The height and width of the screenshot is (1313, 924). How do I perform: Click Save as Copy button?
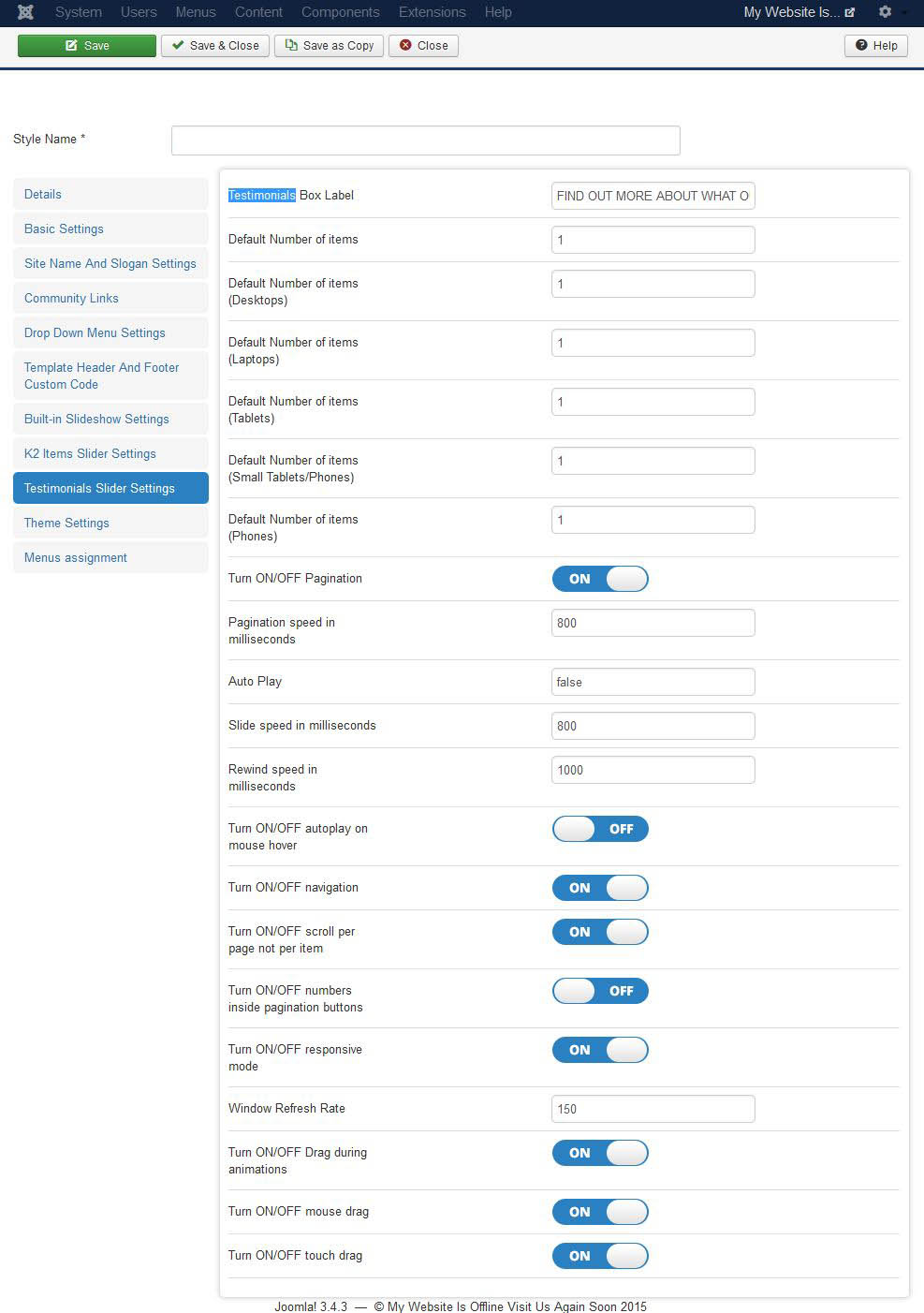330,45
